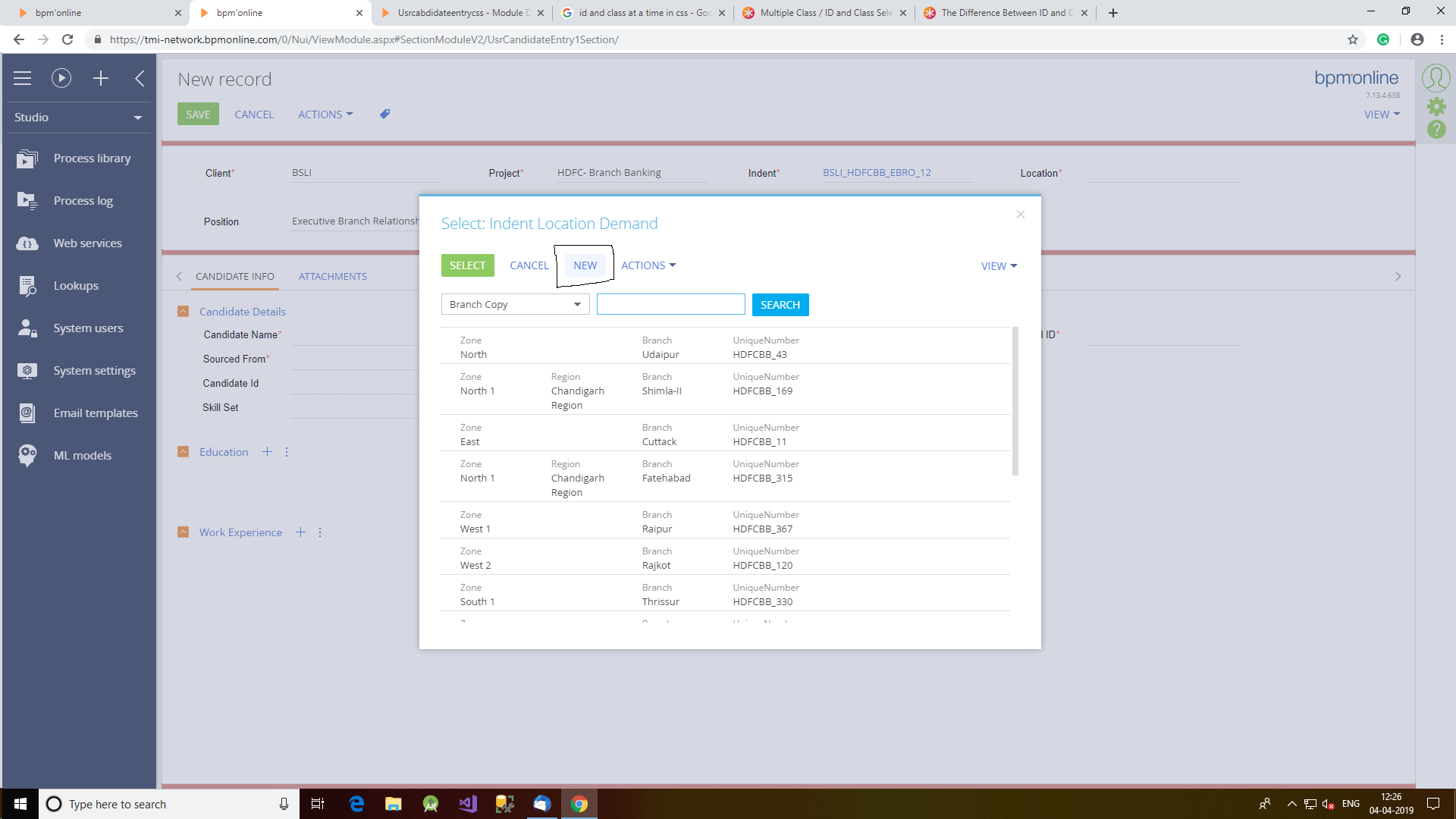
Task: Click the green SAVE button
Action: click(198, 115)
